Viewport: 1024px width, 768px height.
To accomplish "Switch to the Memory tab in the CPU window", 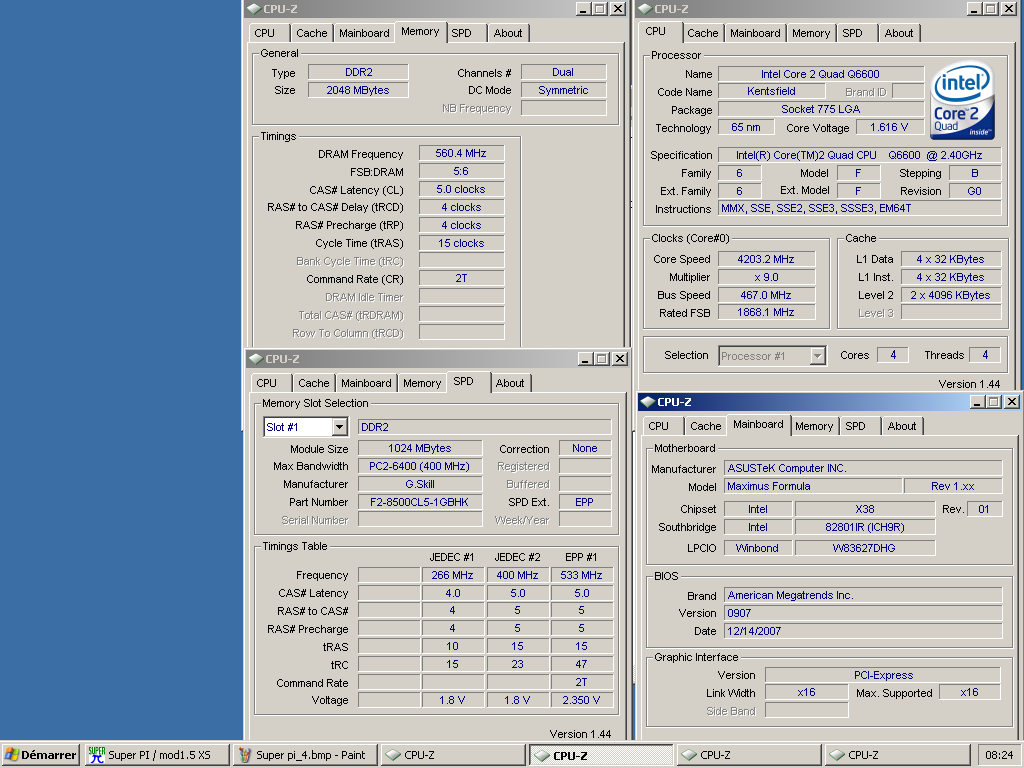I will pyautogui.click(x=810, y=33).
